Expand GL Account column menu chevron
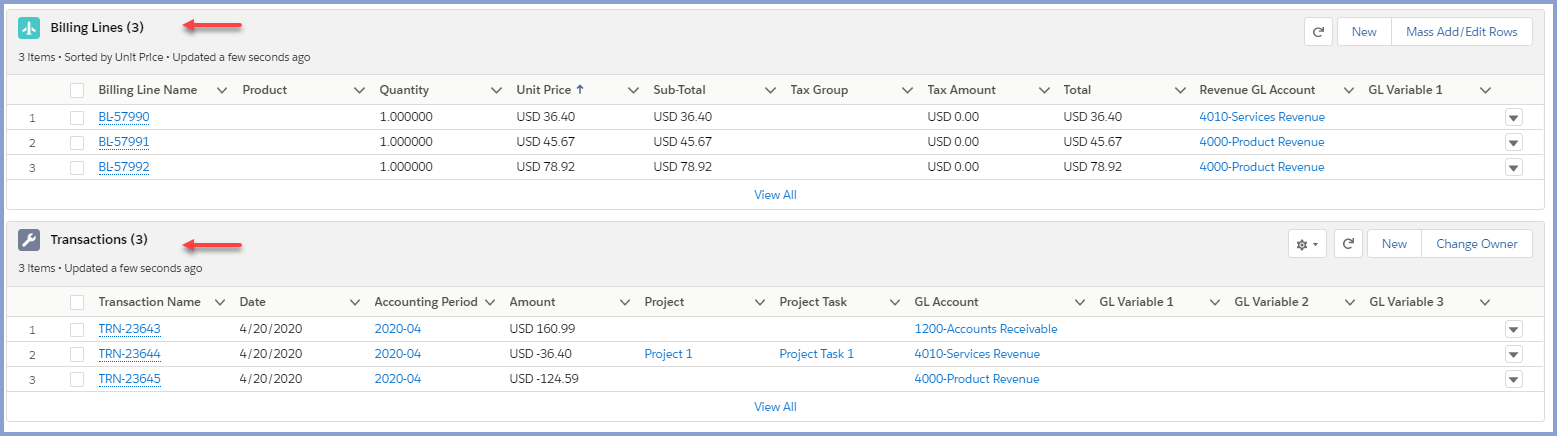This screenshot has width=1557, height=436. click(1080, 303)
